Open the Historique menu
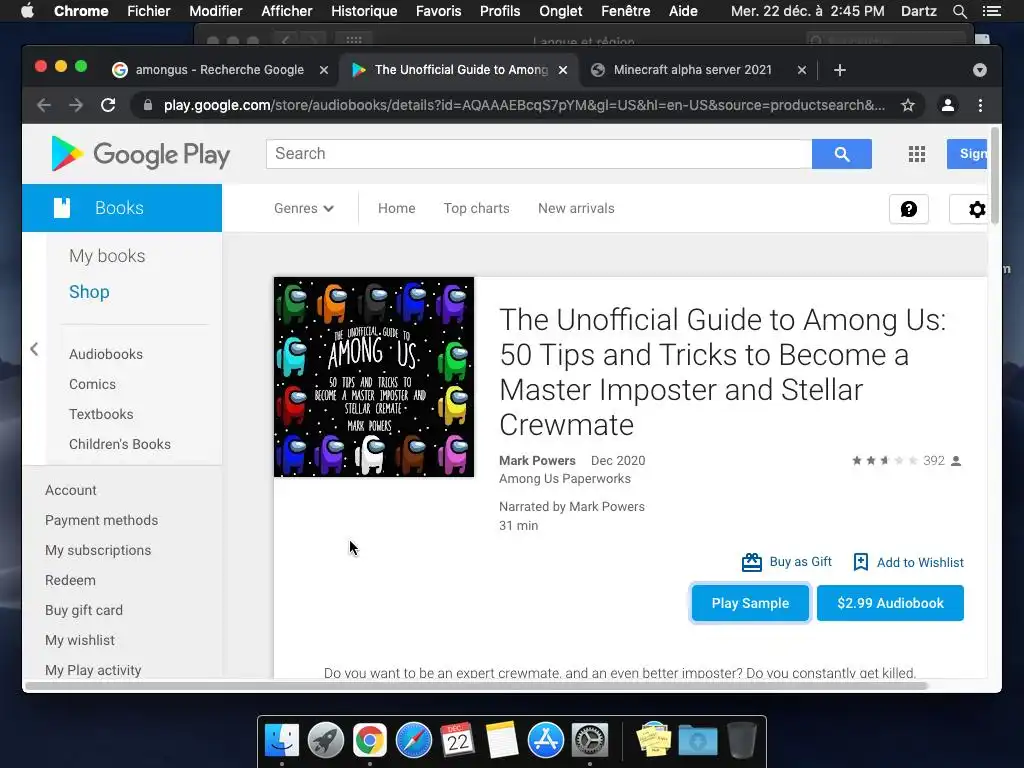Image resolution: width=1024 pixels, height=768 pixels. (x=364, y=11)
